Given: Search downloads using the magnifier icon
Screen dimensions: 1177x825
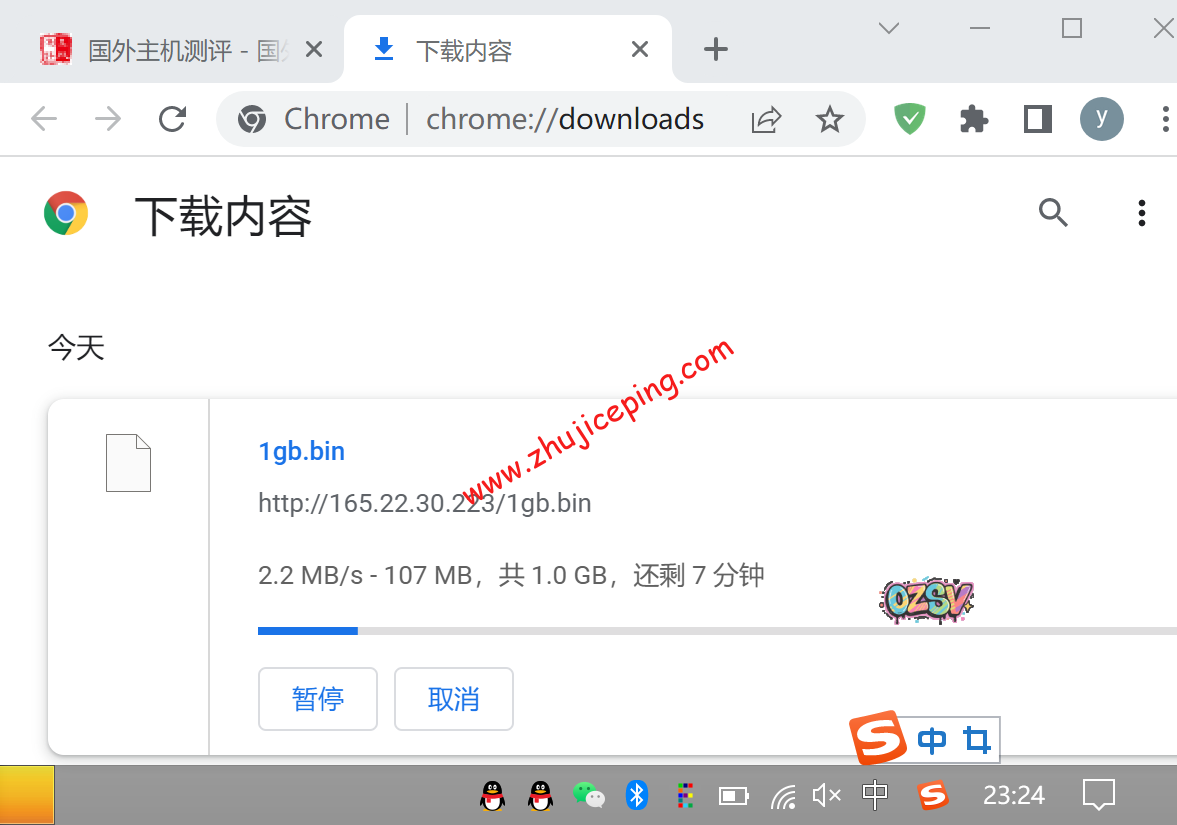Looking at the screenshot, I should coord(1053,213).
